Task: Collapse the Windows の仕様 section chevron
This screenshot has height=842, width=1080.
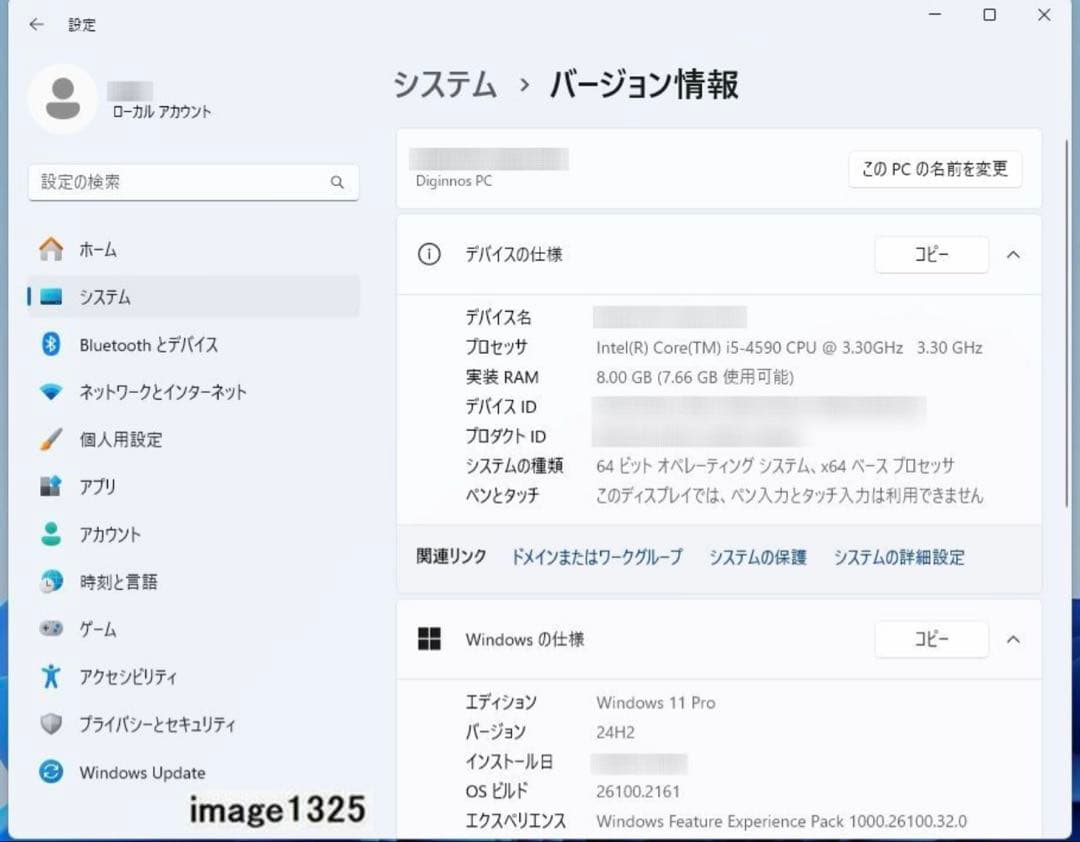Action: point(1013,639)
